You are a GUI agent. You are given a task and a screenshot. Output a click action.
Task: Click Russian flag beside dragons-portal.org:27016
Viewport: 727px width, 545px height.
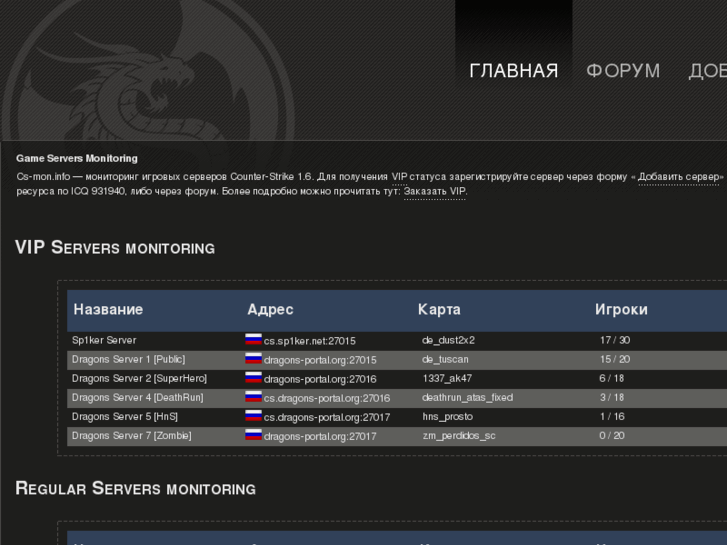click(x=254, y=378)
